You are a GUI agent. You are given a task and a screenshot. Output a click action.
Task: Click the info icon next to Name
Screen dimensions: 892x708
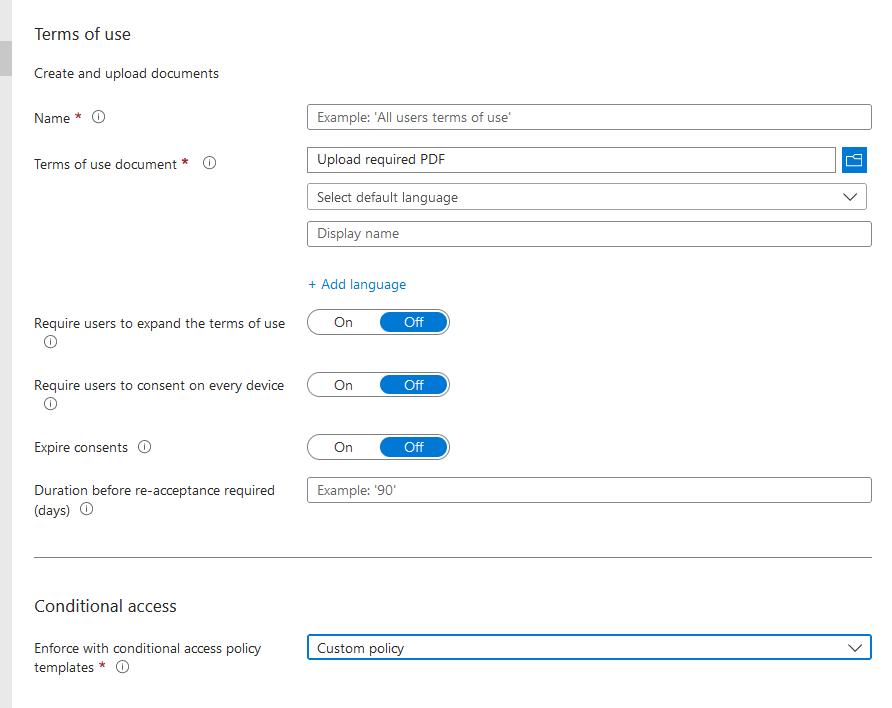tap(98, 117)
